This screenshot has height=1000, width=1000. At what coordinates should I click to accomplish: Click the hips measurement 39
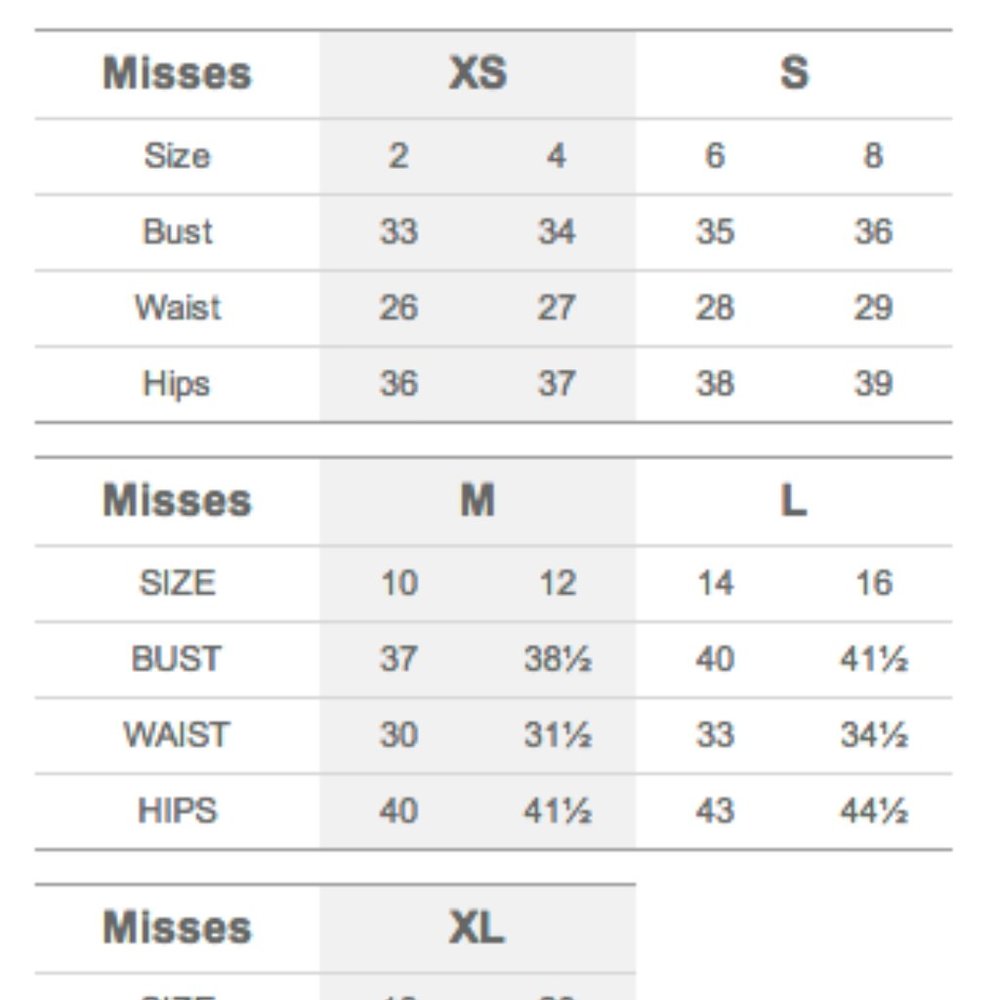pos(873,384)
